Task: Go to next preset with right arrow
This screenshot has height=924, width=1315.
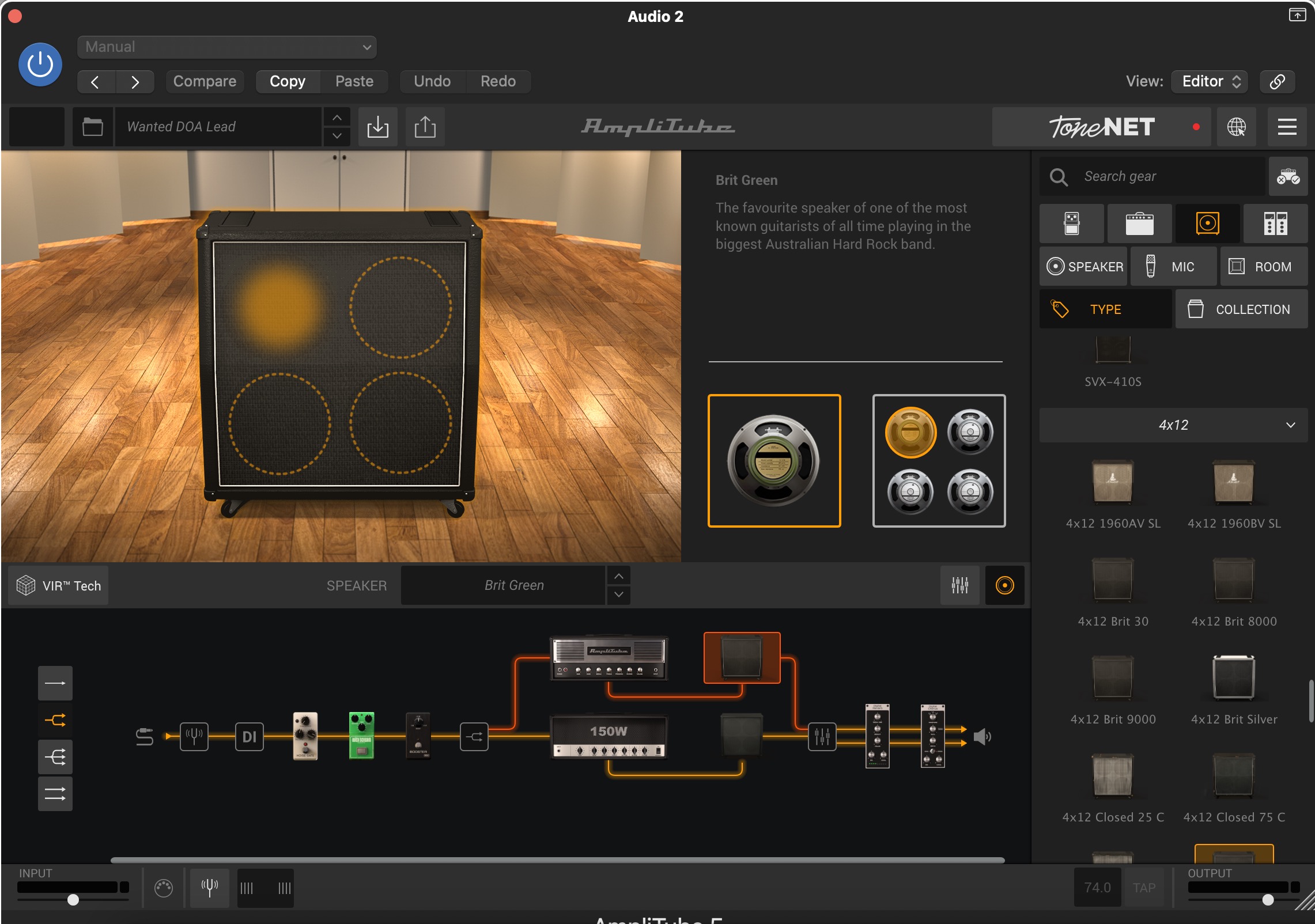Action: point(135,82)
